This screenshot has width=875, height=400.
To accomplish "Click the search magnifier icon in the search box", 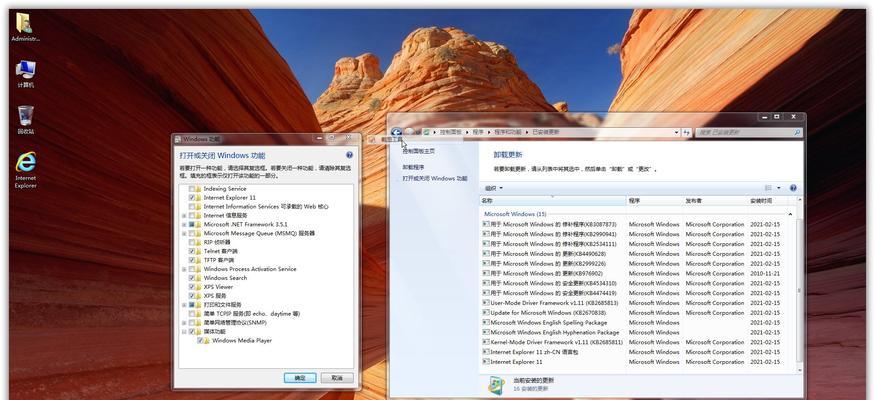I will [x=797, y=133].
